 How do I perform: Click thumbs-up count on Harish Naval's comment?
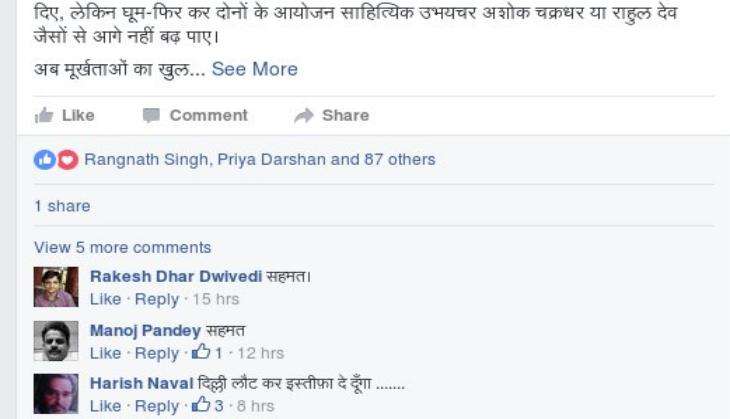click(x=208, y=405)
